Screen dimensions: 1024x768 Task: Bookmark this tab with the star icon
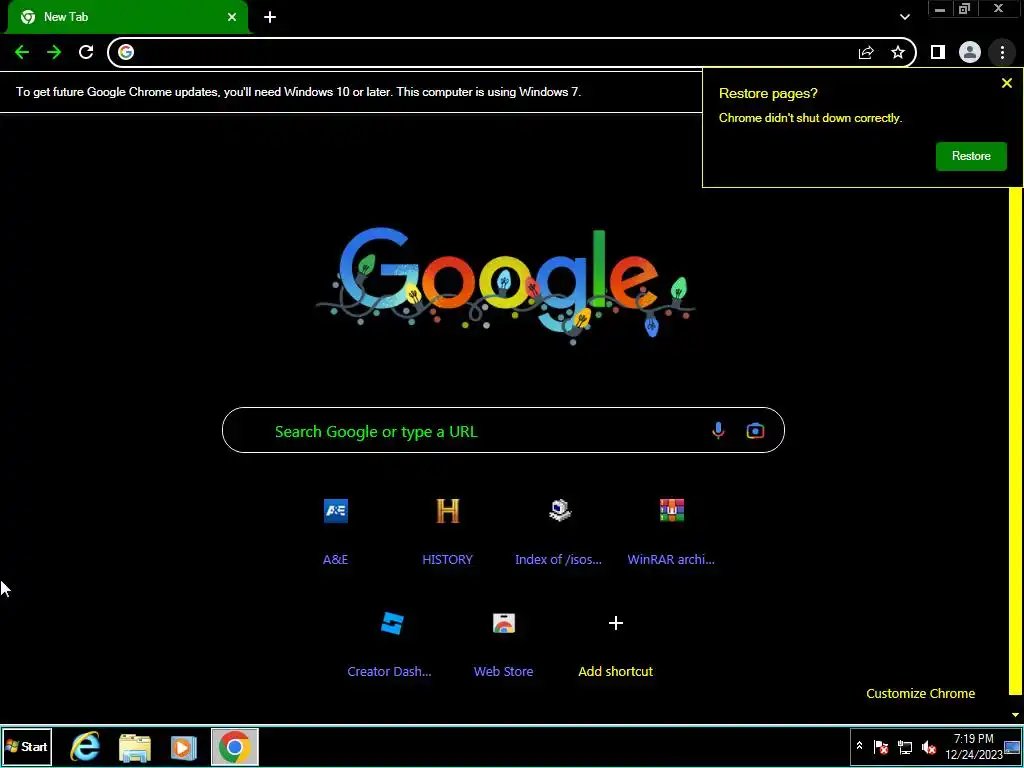click(x=898, y=52)
